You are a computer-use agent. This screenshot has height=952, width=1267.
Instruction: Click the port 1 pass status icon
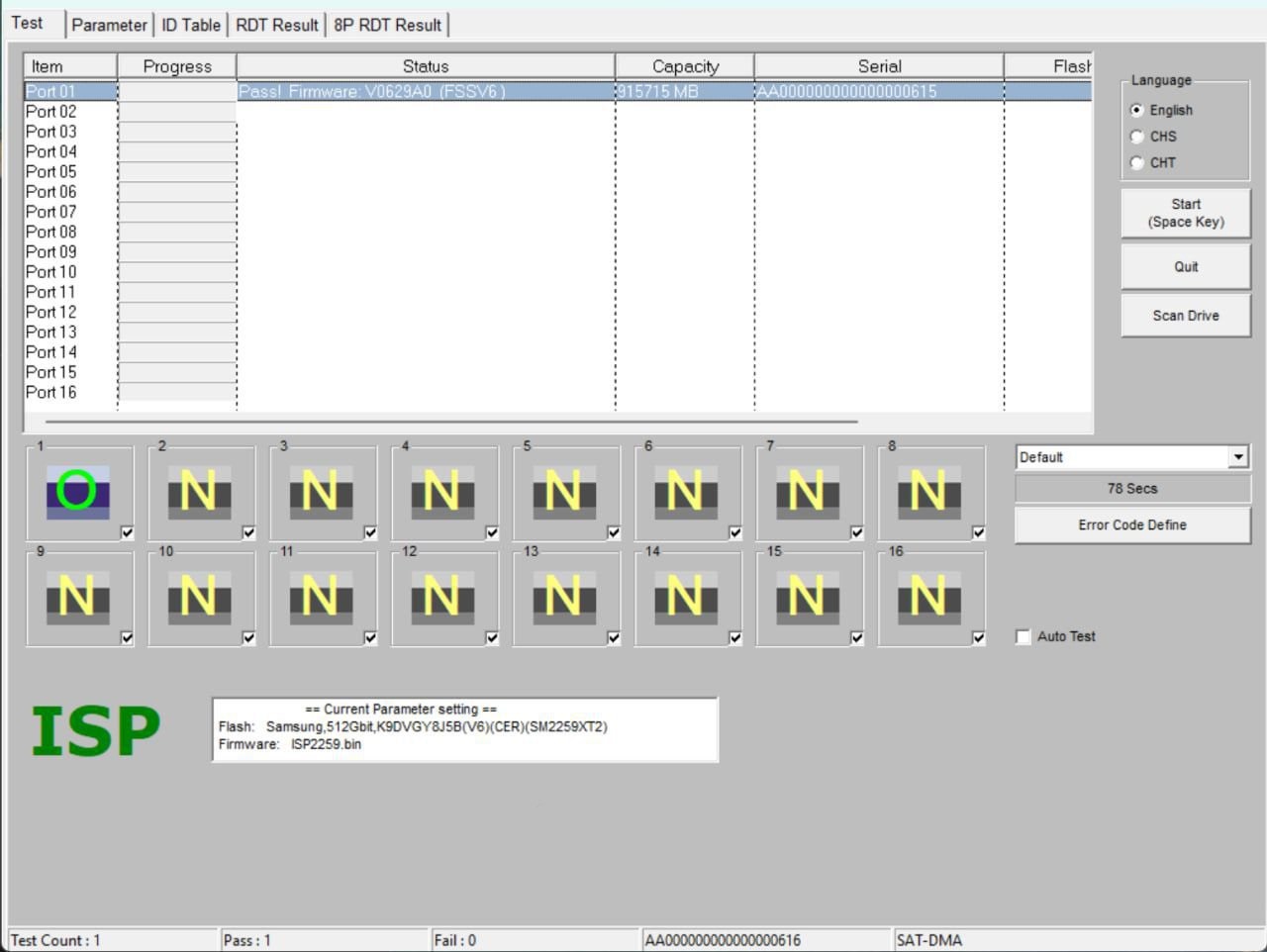coord(77,492)
